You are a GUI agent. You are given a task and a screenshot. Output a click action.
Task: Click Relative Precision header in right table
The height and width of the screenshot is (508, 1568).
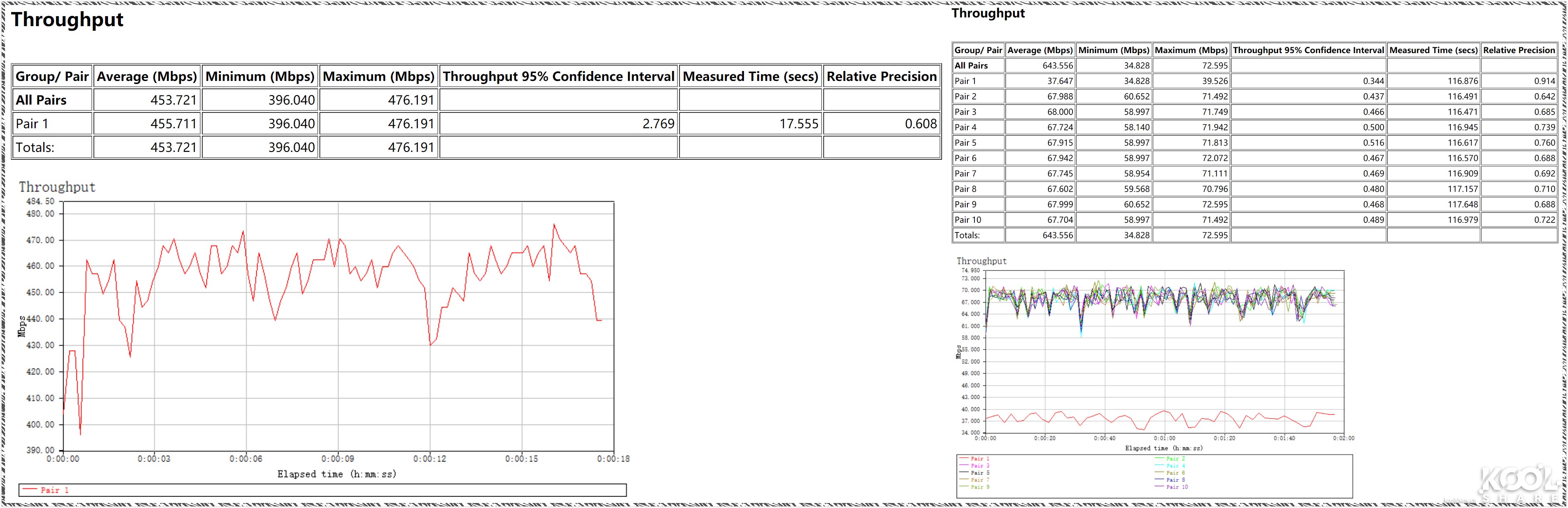pyautogui.click(x=1519, y=51)
